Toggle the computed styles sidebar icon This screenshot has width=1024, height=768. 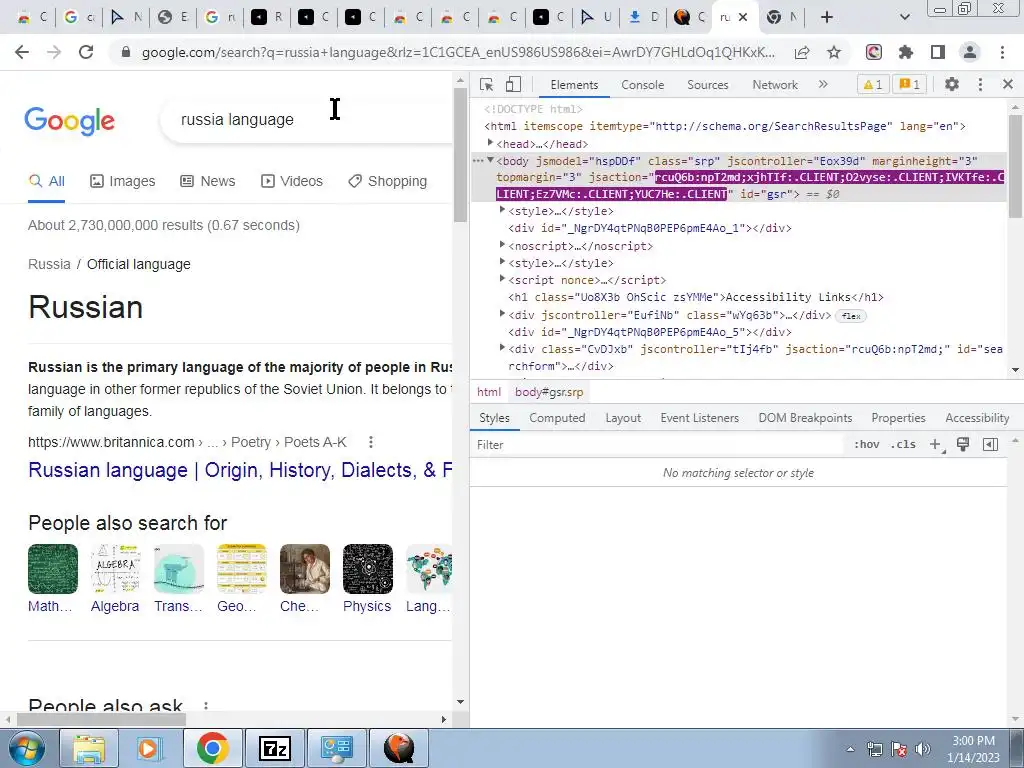point(990,445)
